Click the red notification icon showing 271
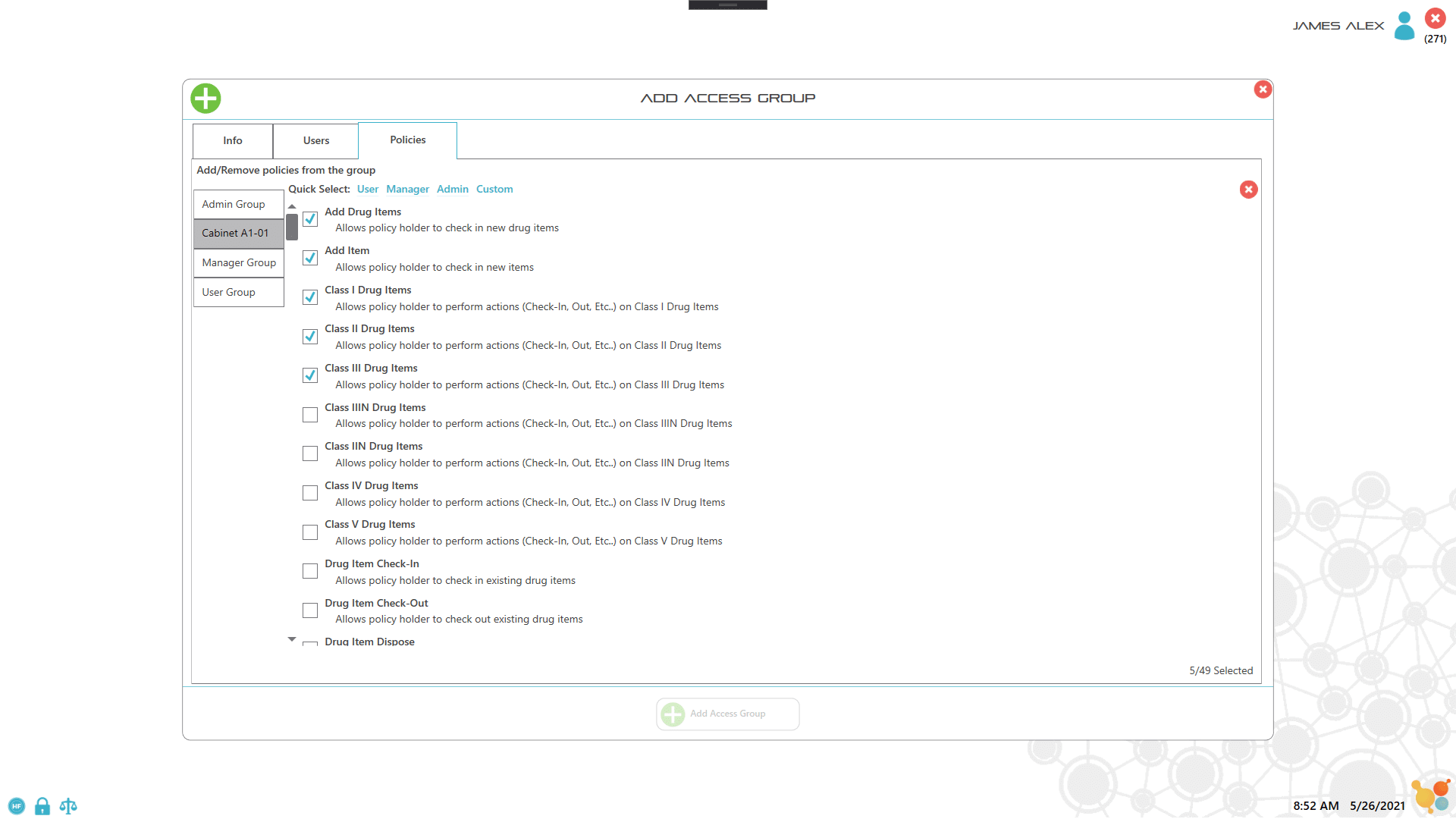 pos(1435,19)
